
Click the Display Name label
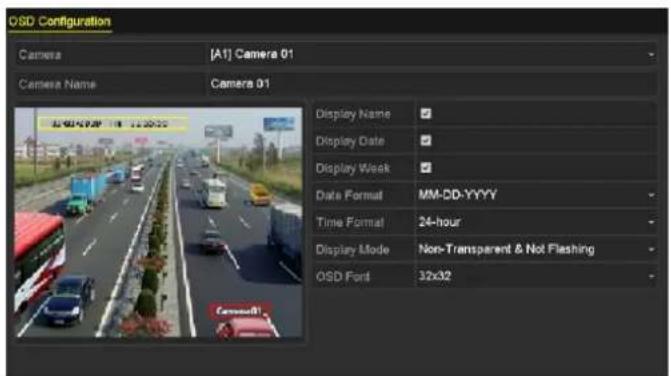(353, 114)
